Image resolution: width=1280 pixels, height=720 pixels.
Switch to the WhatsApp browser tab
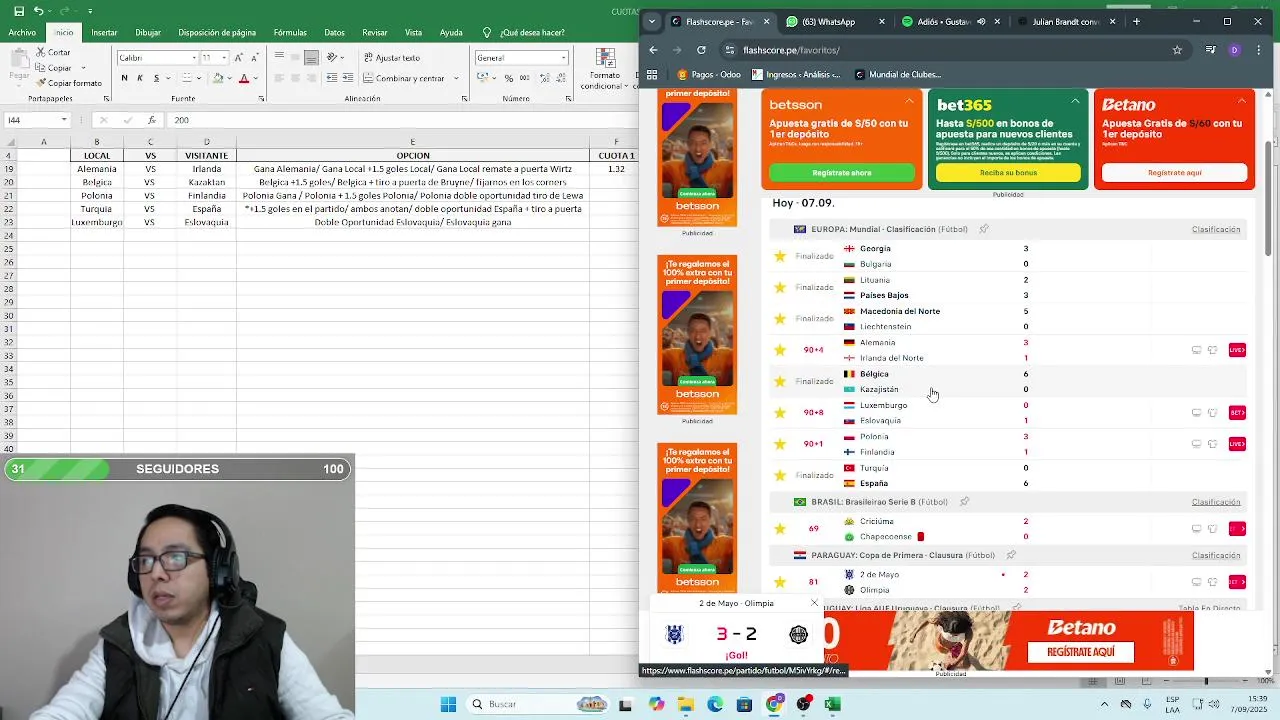pyautogui.click(x=836, y=21)
